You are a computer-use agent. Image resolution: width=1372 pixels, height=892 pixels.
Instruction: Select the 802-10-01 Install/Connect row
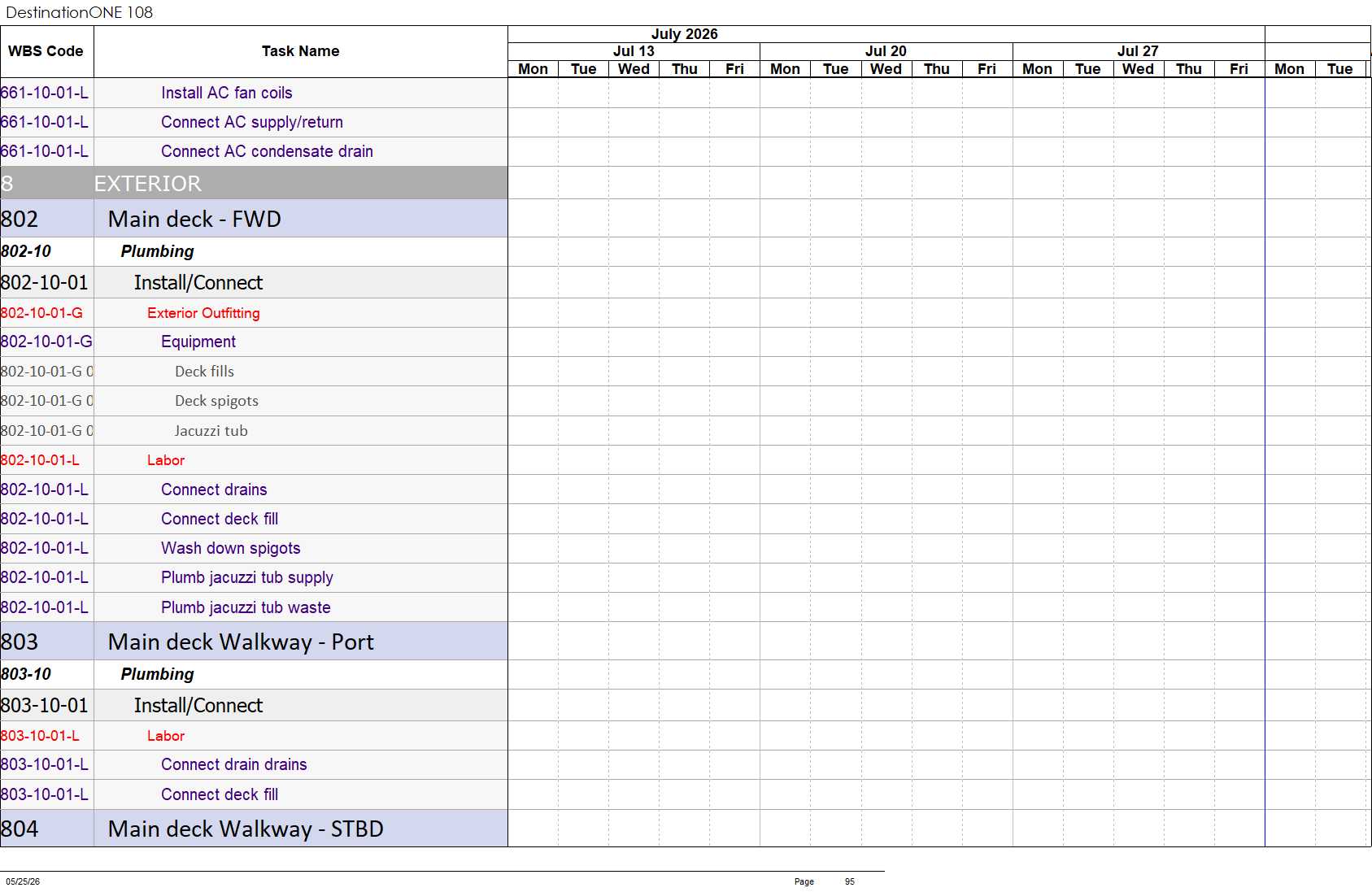click(x=254, y=282)
